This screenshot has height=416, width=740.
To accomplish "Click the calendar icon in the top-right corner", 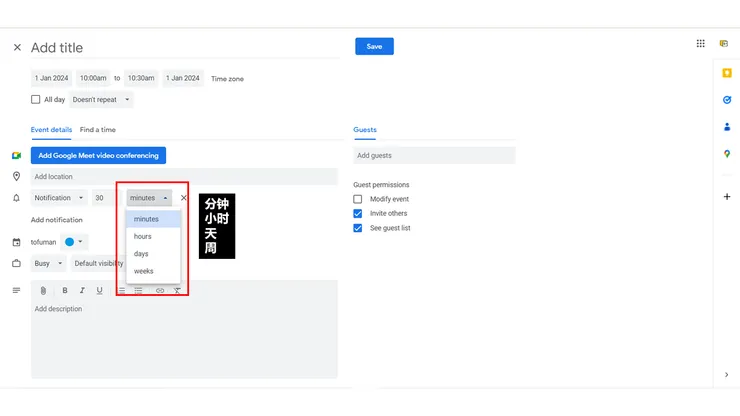I will tap(723, 43).
